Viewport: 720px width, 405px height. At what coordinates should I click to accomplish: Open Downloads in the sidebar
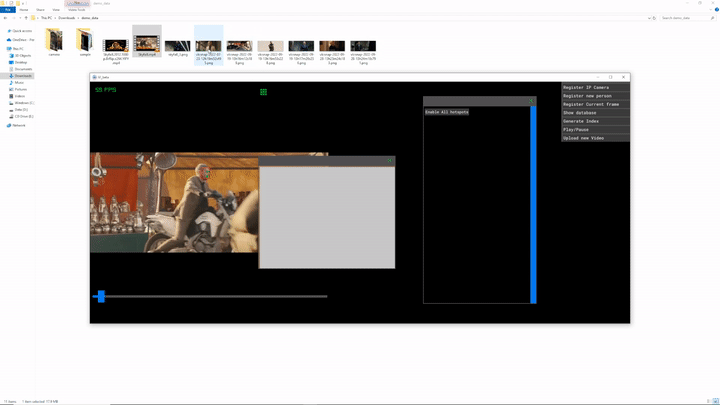(23, 76)
